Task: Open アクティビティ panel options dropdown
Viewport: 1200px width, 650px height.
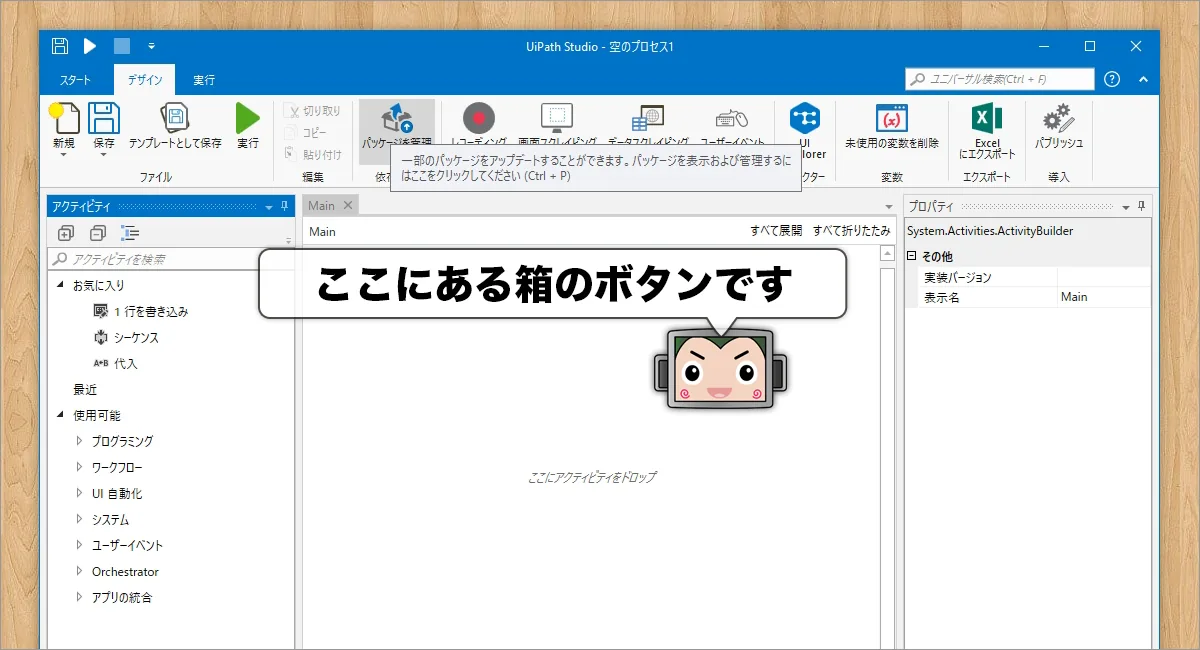Action: [x=268, y=207]
